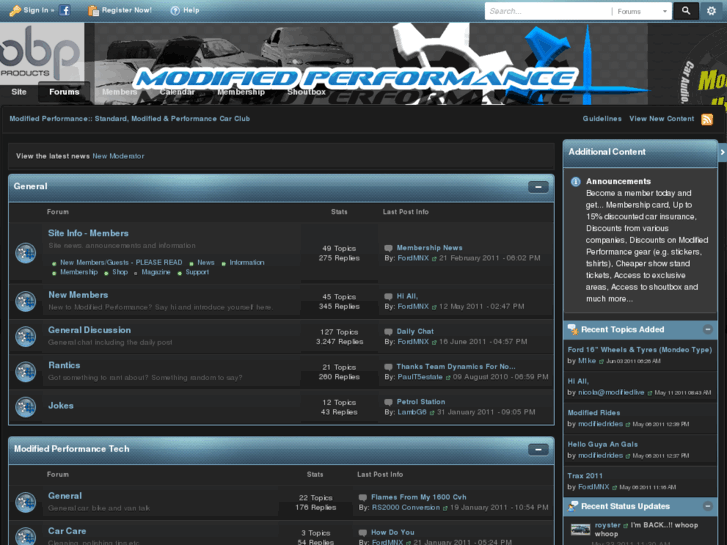Open the Modified Rides recent topic
The height and width of the screenshot is (545, 727).
(x=593, y=413)
